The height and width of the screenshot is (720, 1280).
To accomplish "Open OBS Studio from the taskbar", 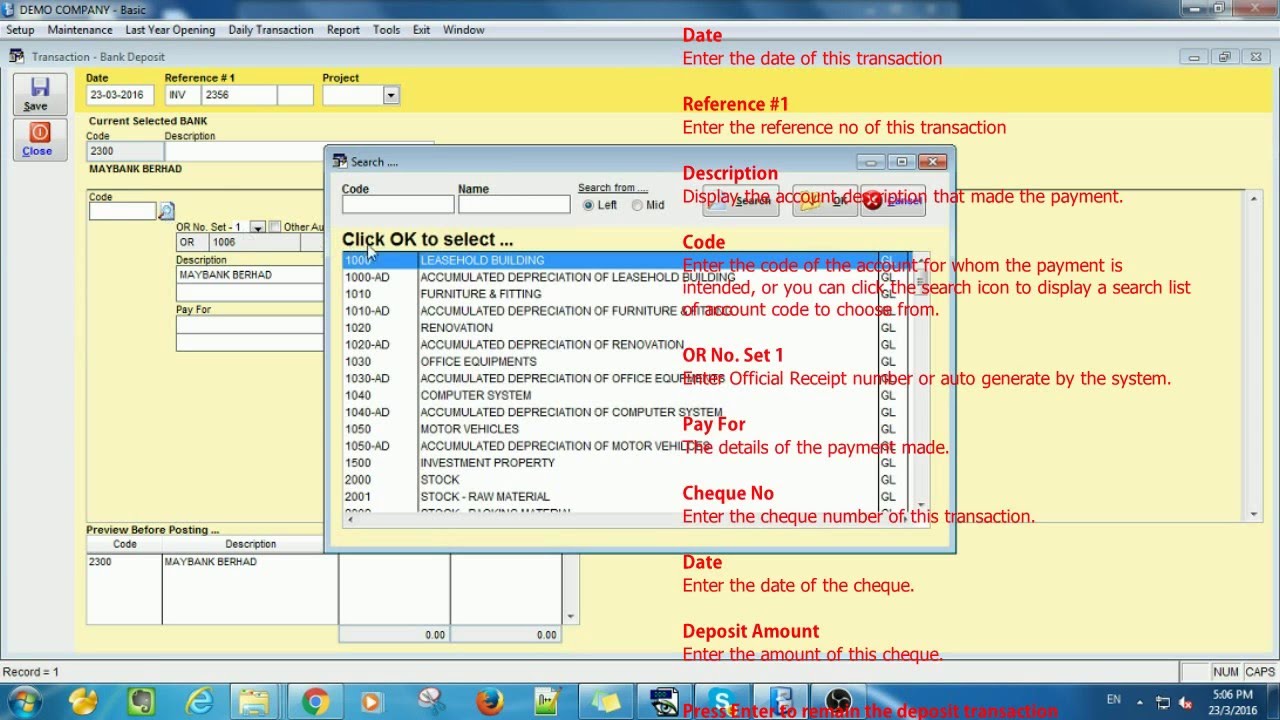I will click(x=838, y=701).
